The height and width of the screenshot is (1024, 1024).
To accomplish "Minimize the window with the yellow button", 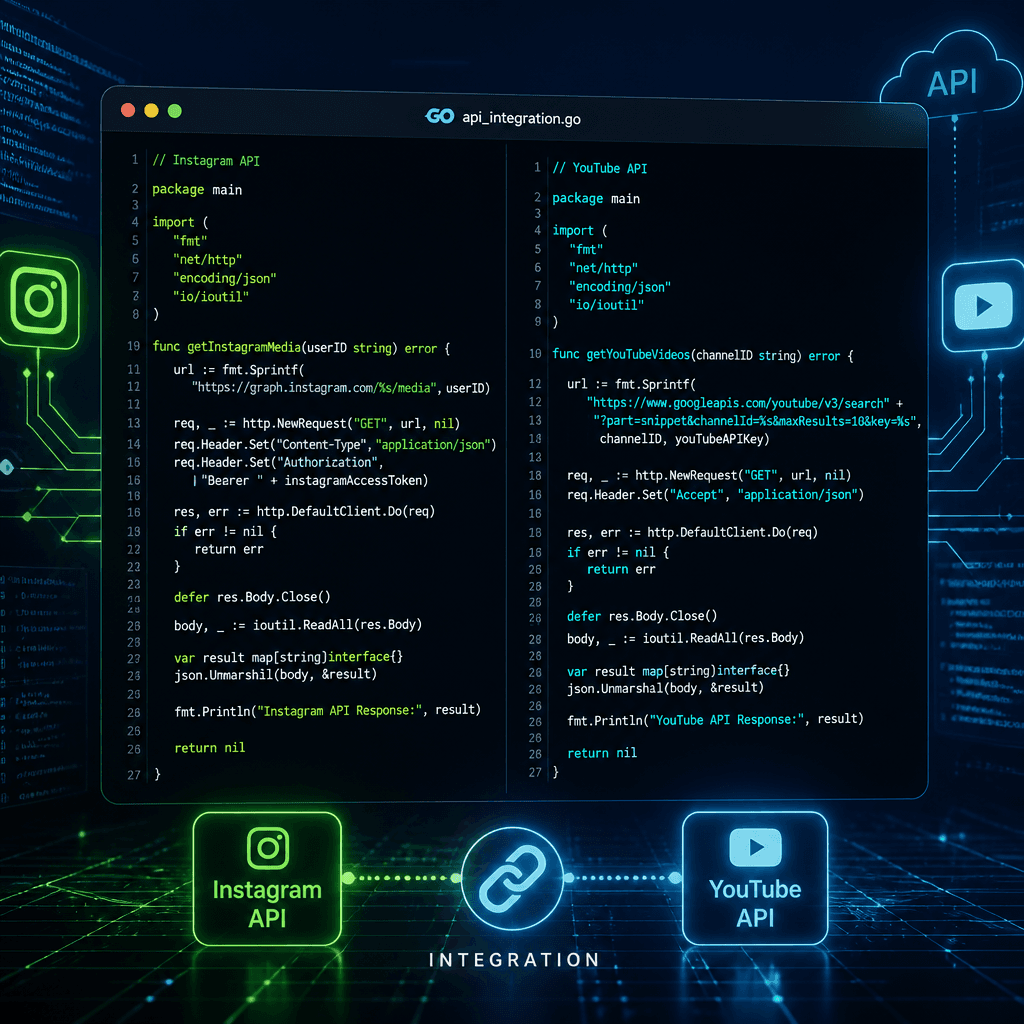I will click(152, 110).
